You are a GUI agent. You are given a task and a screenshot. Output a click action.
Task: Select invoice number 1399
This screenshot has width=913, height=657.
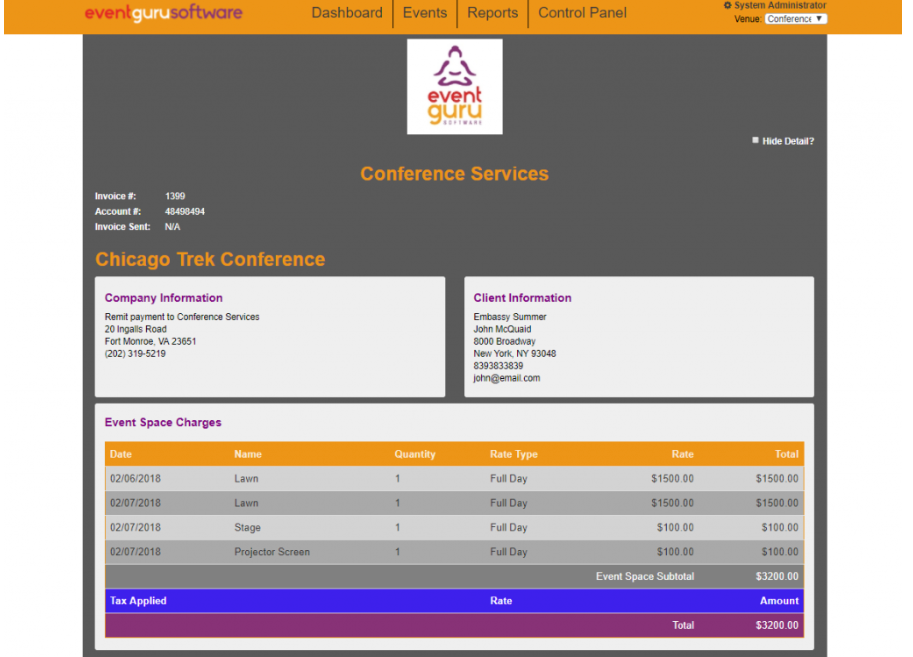pyautogui.click(x=175, y=196)
